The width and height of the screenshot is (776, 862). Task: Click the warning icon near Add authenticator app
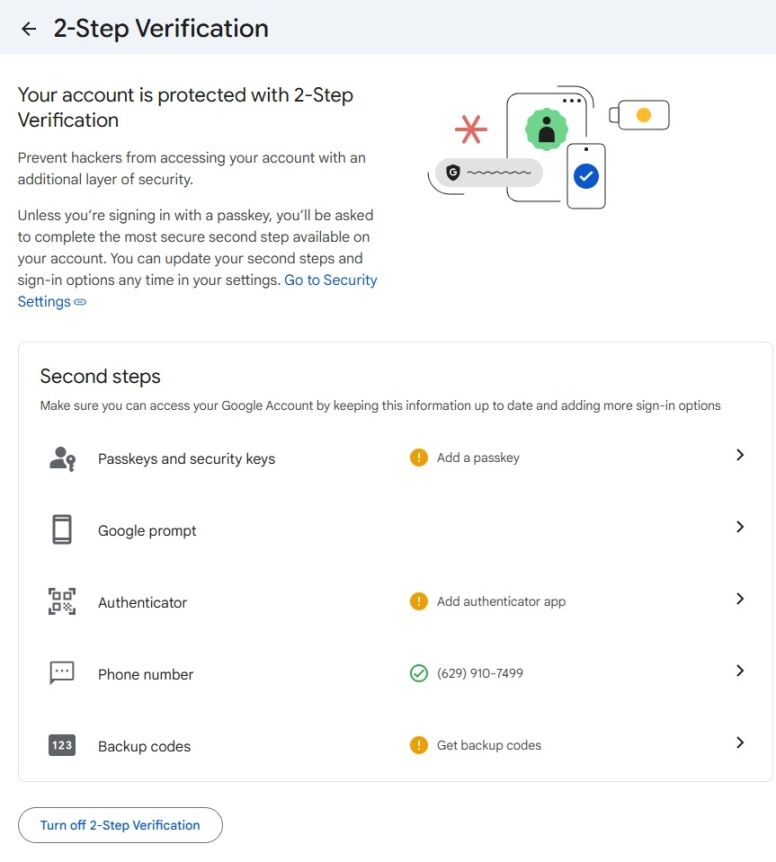pyautogui.click(x=421, y=601)
